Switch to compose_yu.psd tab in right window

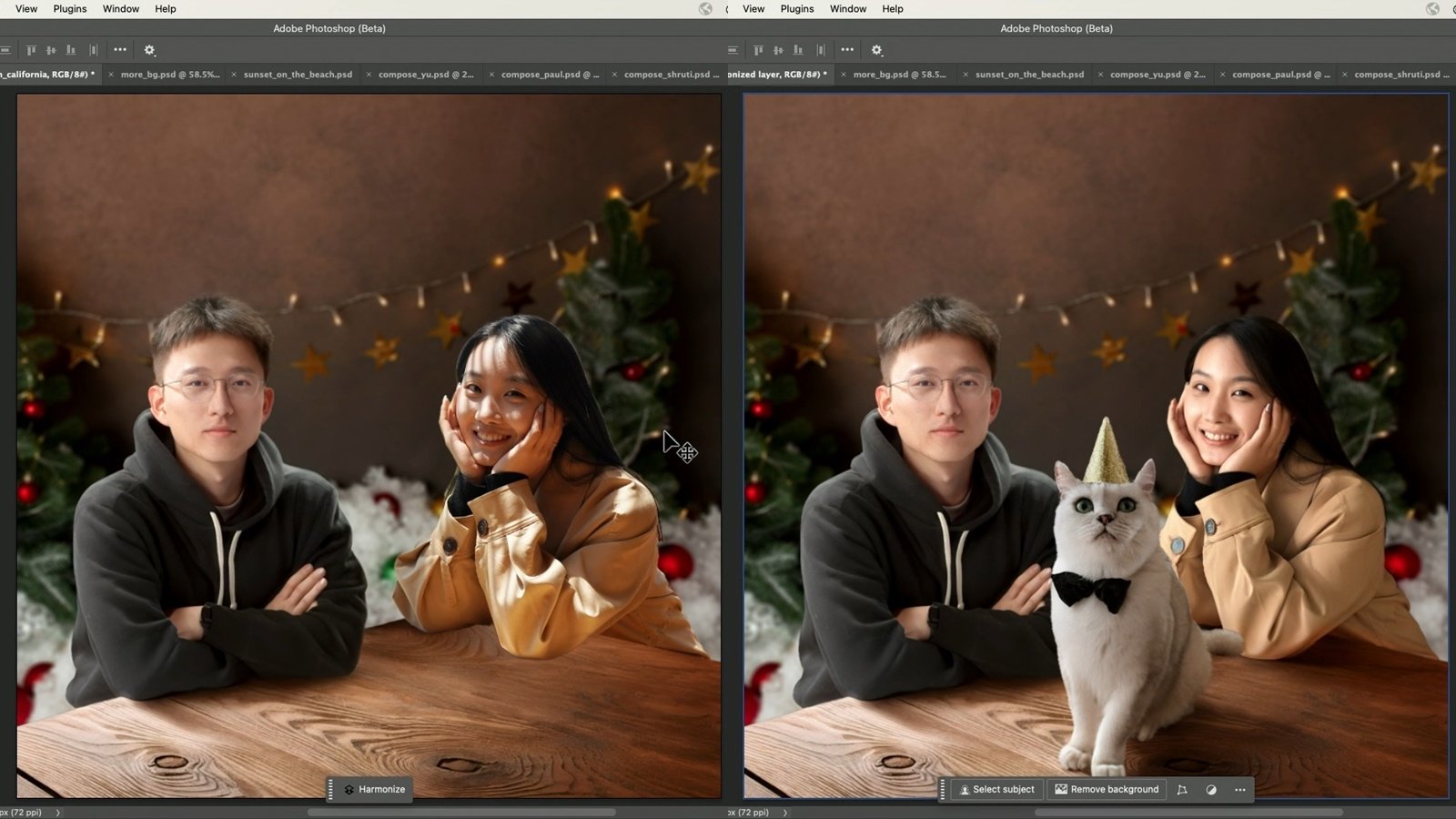1158,75
